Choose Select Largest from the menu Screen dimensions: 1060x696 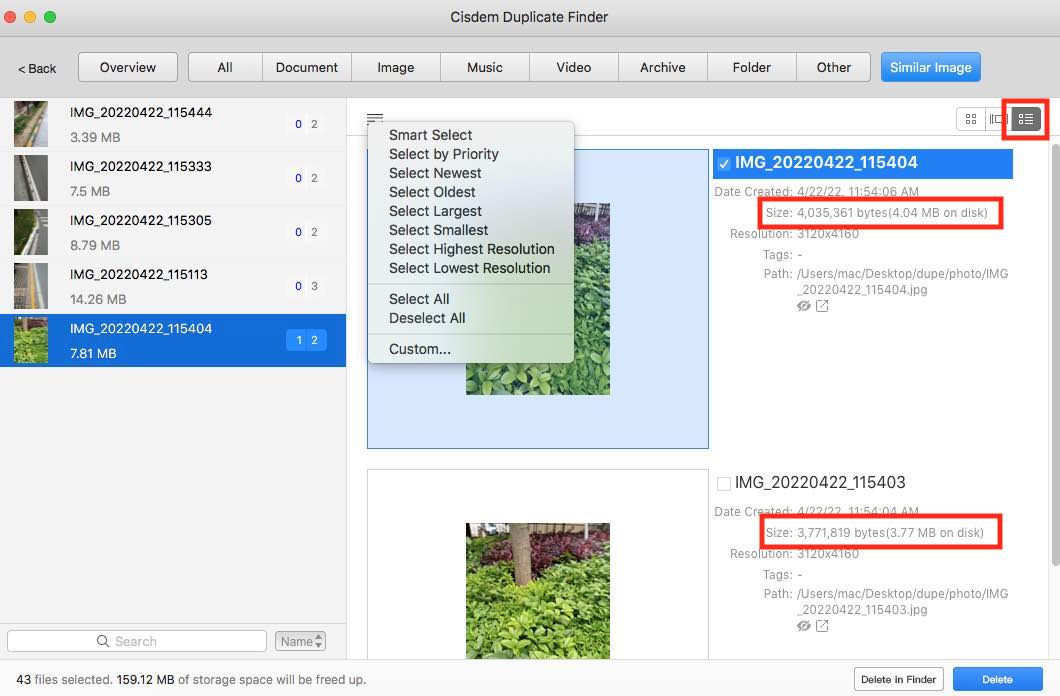tap(434, 211)
